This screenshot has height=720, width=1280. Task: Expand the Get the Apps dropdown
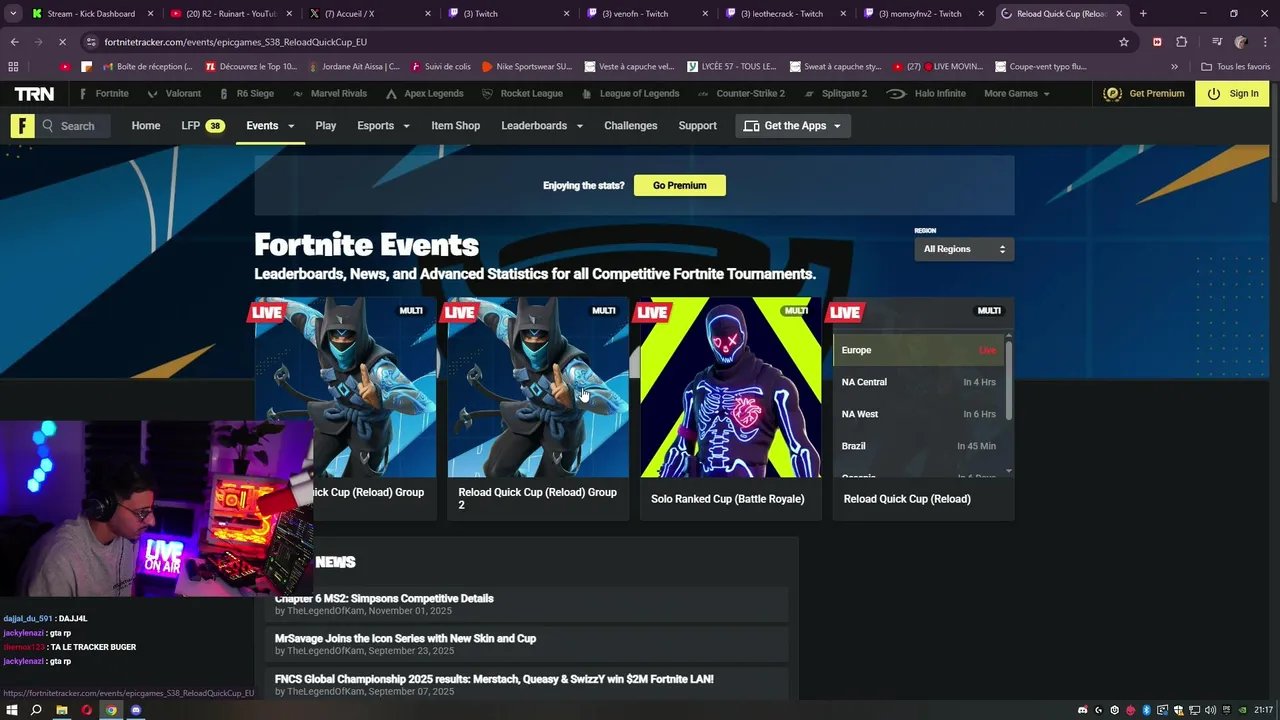click(x=793, y=126)
